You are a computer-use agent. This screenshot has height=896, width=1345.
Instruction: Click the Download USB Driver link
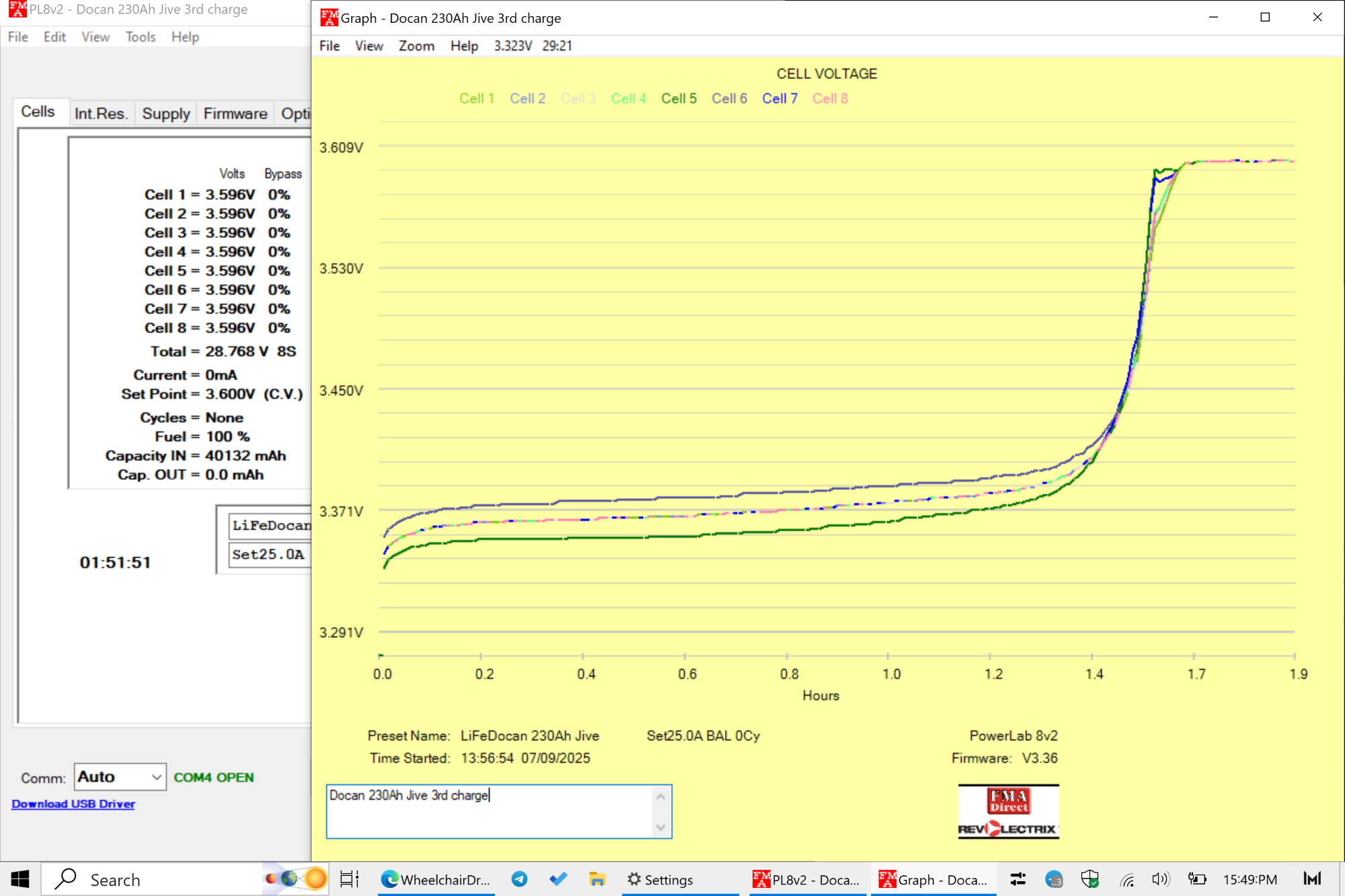(x=73, y=804)
